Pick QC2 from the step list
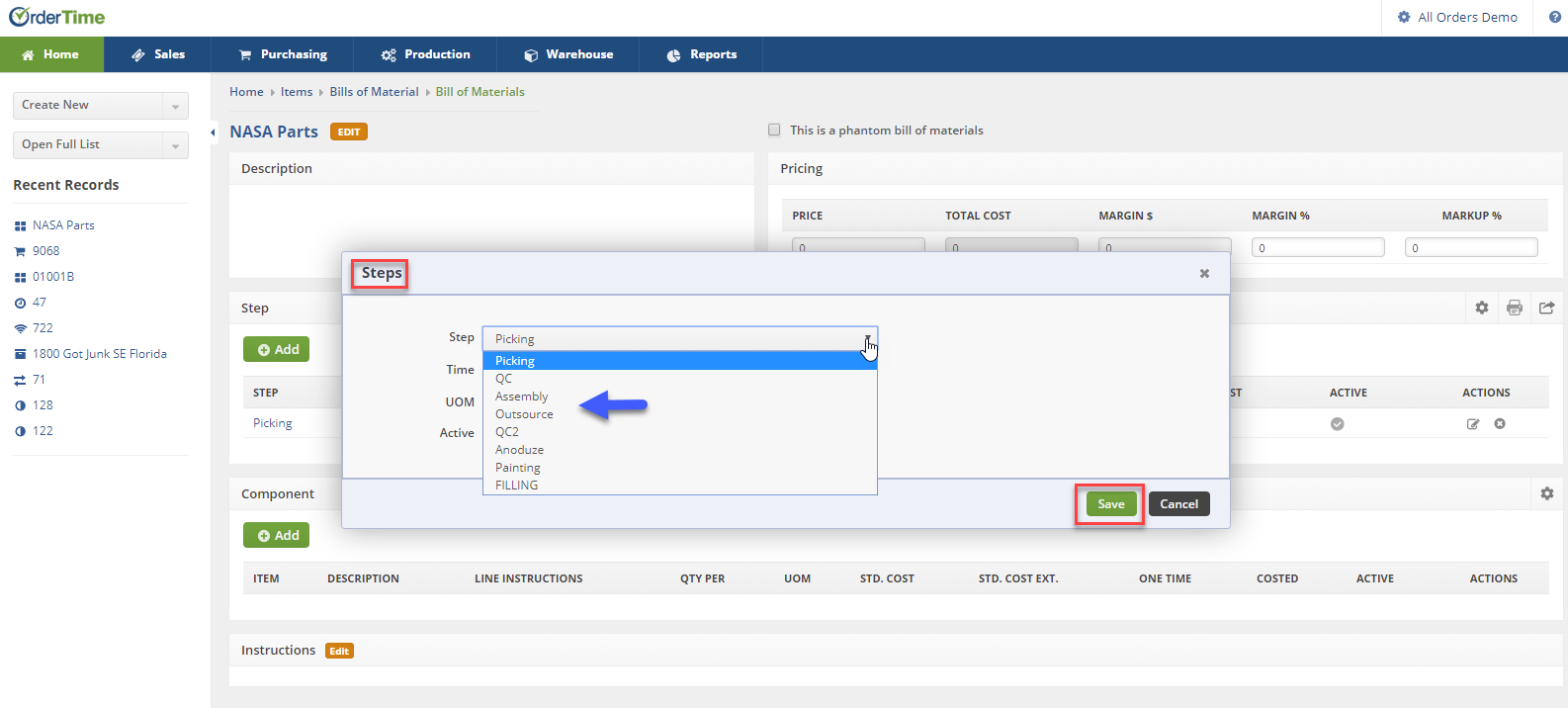This screenshot has width=1568, height=708. click(679, 432)
